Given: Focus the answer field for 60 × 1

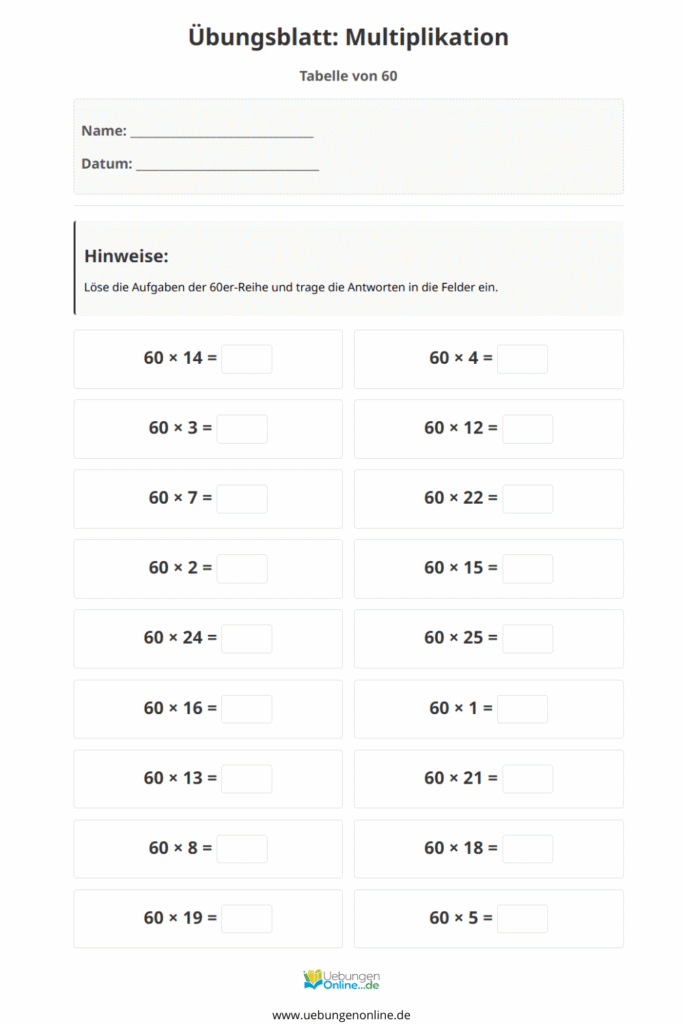Looking at the screenshot, I should (x=522, y=708).
